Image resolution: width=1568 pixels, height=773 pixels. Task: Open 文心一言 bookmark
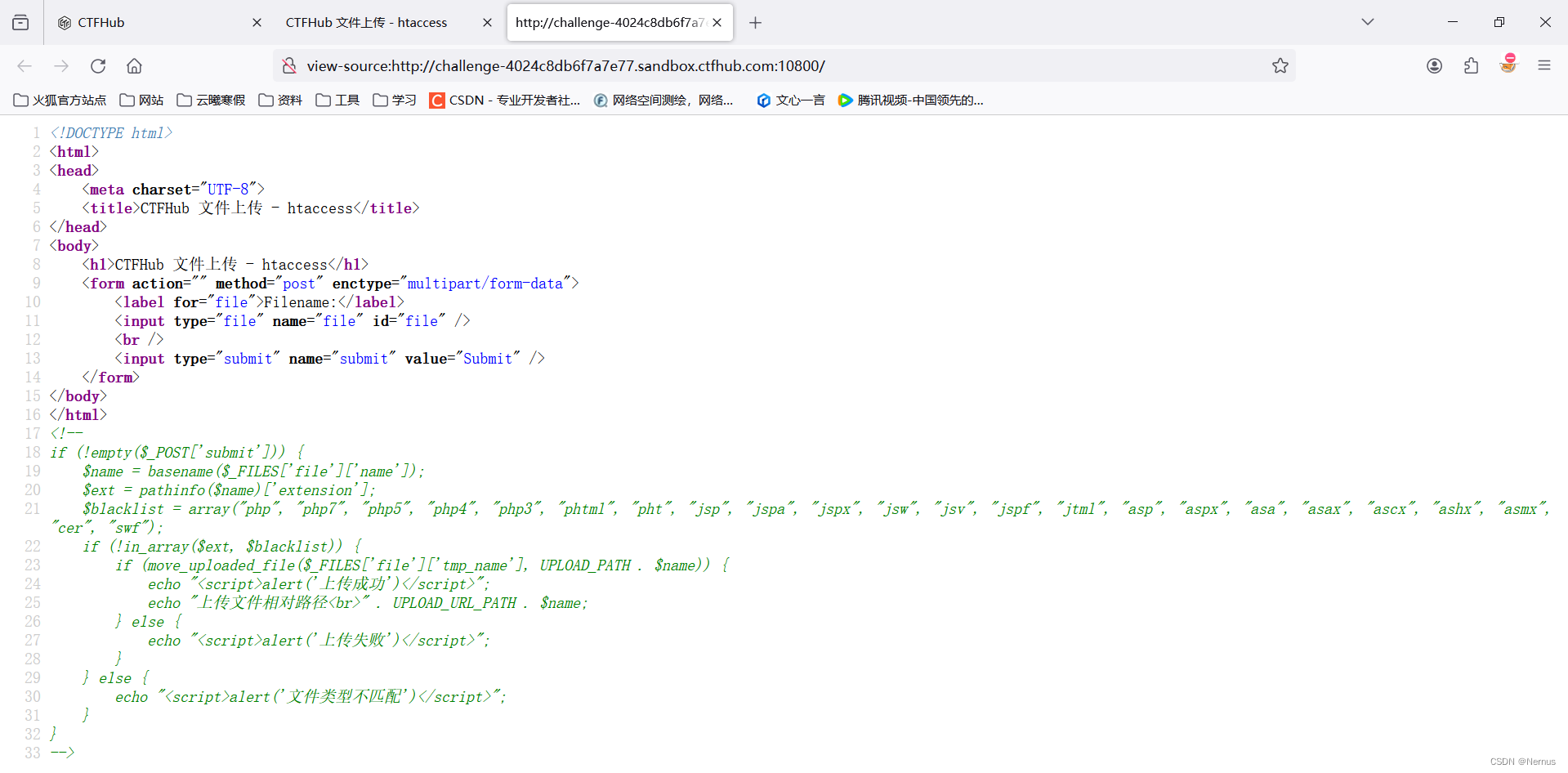[790, 100]
